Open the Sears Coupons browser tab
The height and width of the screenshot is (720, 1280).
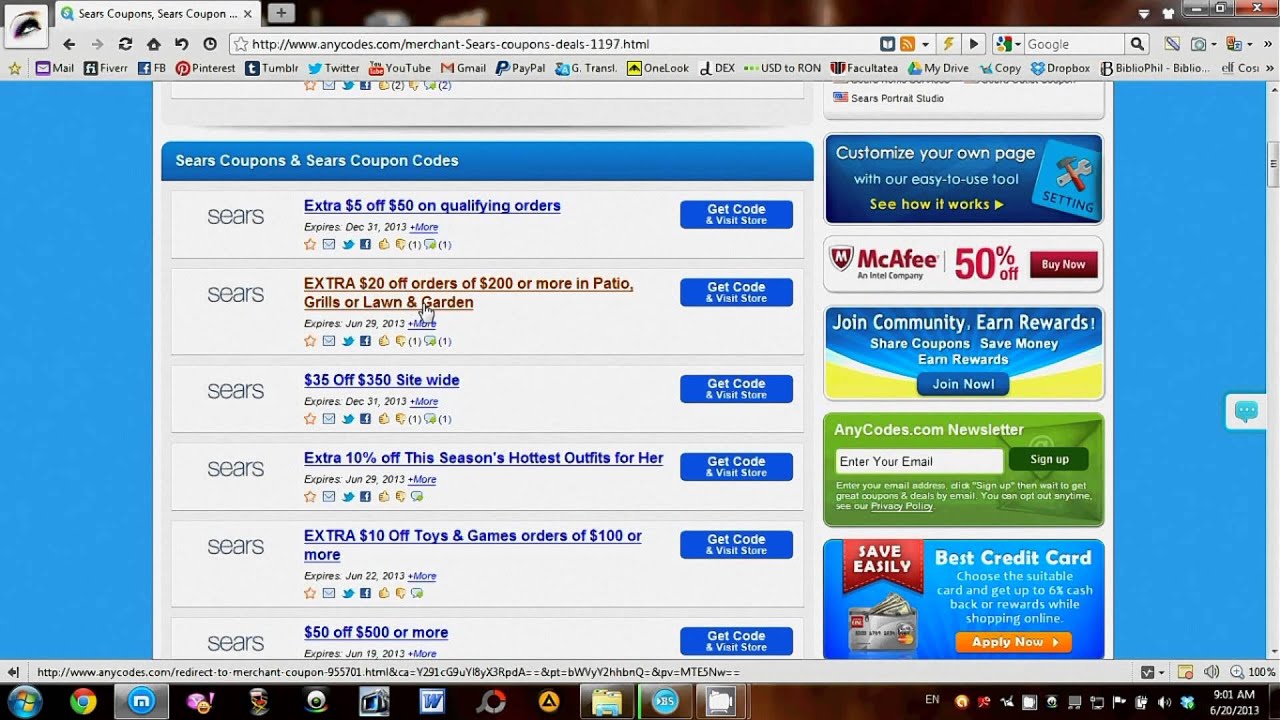click(156, 14)
